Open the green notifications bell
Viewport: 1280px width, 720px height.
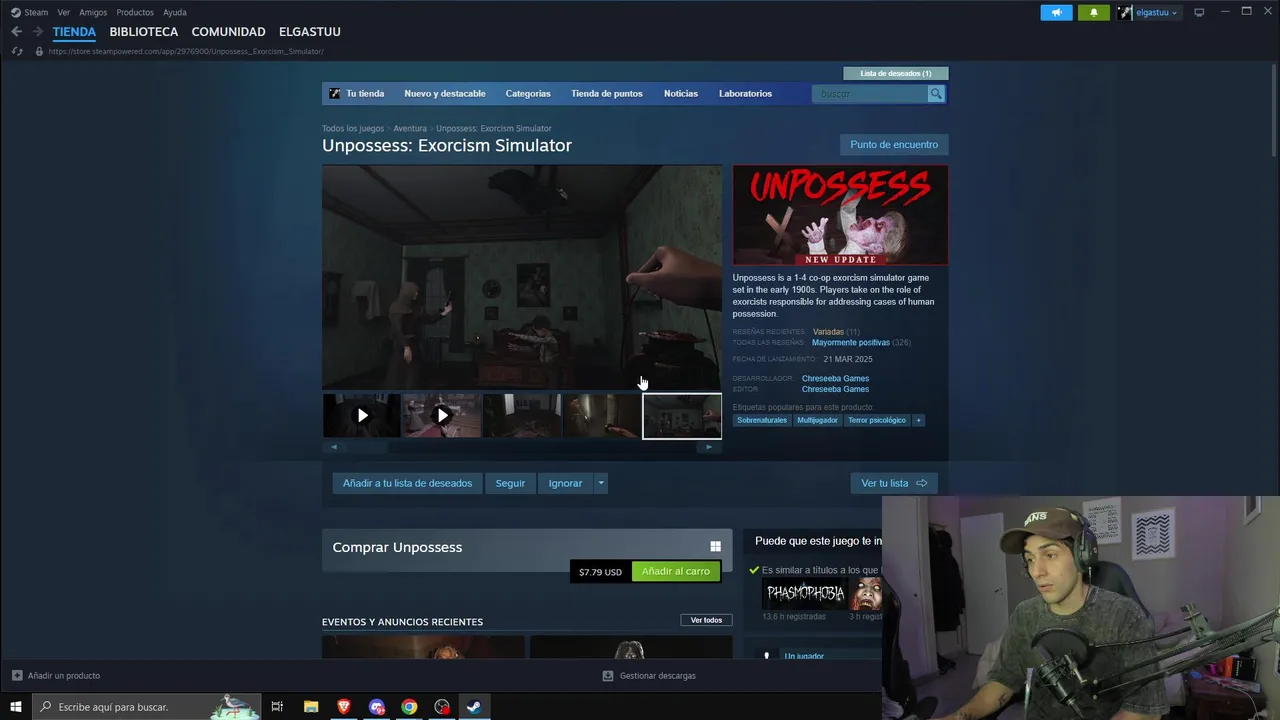[x=1093, y=12]
